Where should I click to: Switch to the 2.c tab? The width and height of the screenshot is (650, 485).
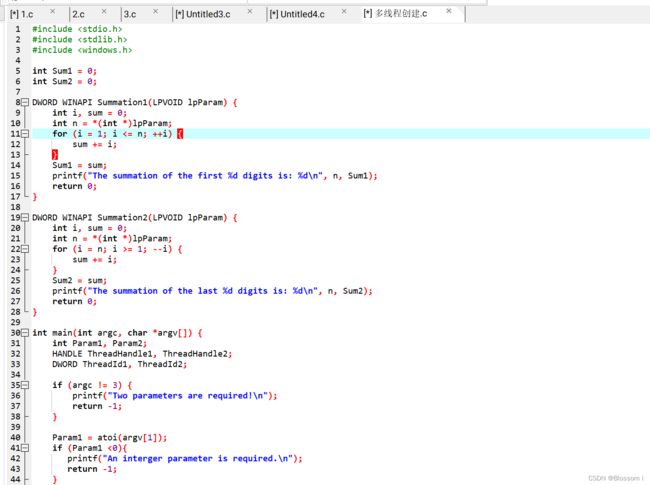(x=78, y=14)
